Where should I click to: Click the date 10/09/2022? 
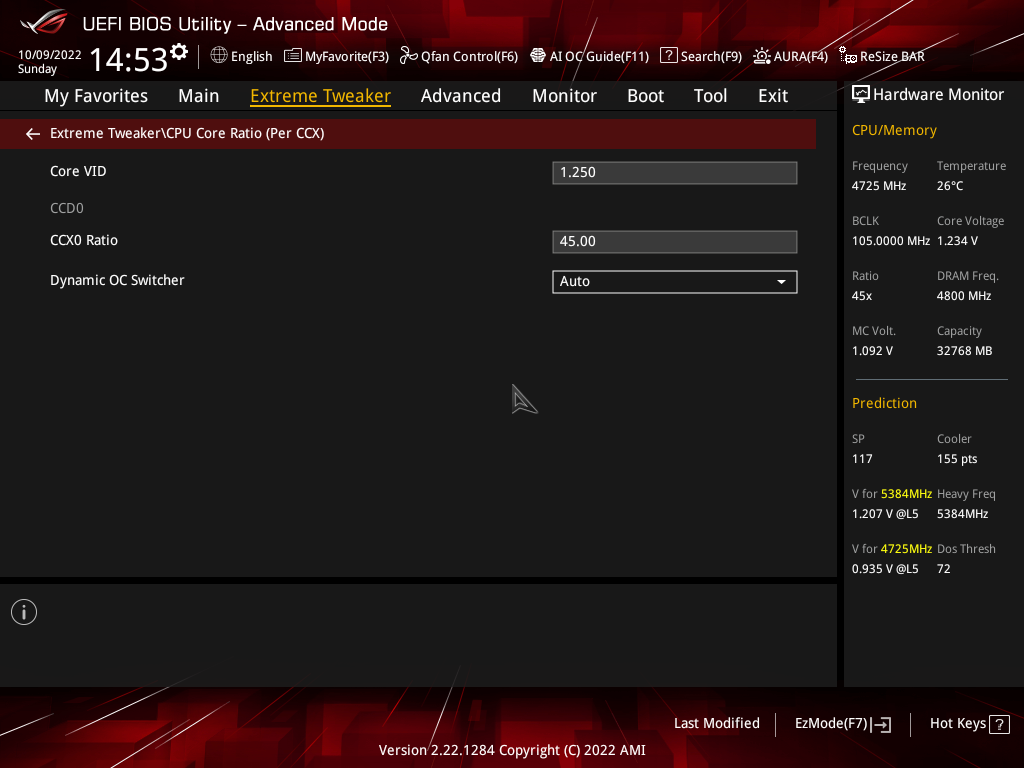[50, 55]
